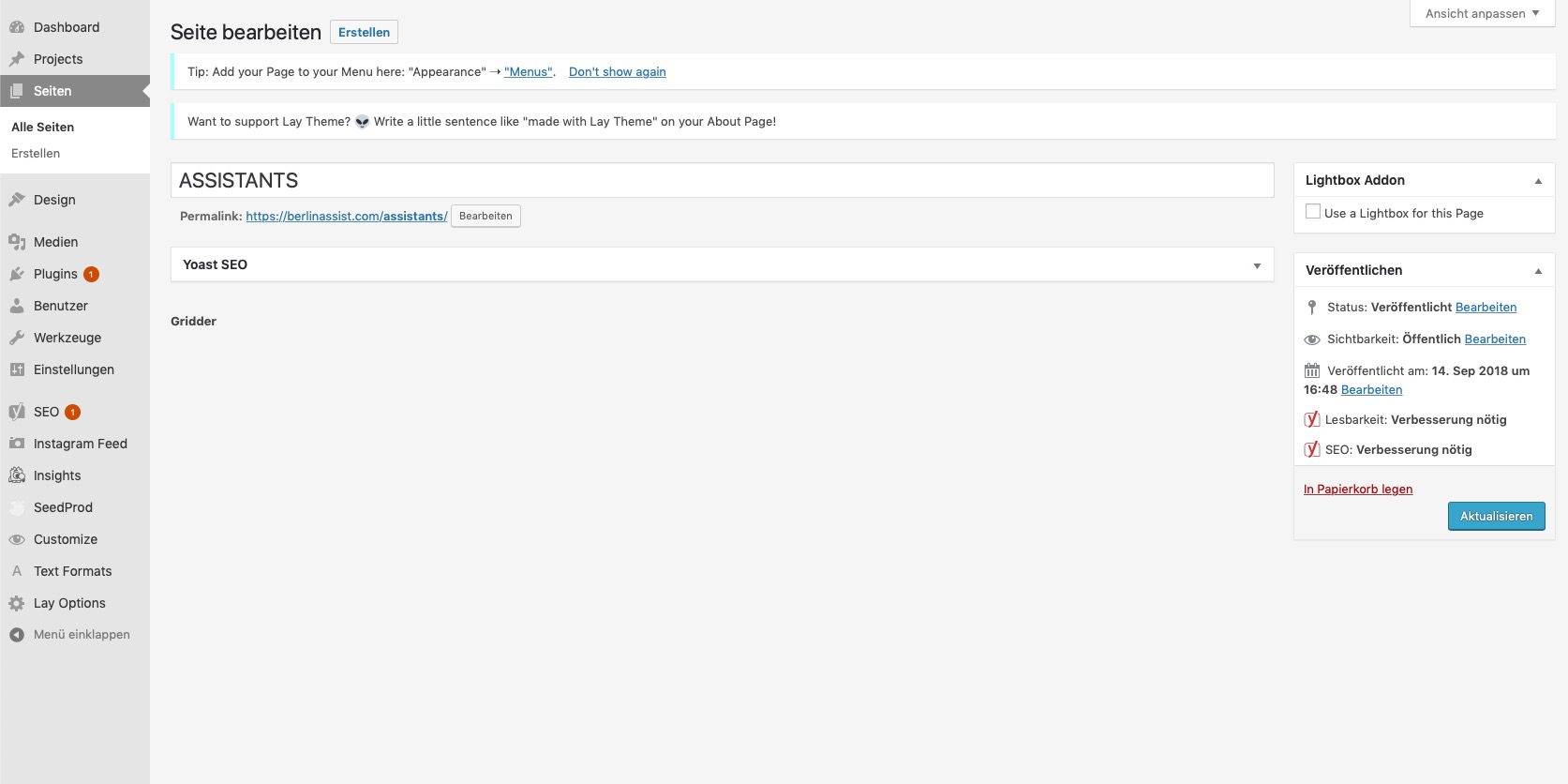This screenshot has height=784, width=1568.
Task: Collapse the Veröffentlichen panel
Action: tap(1537, 271)
